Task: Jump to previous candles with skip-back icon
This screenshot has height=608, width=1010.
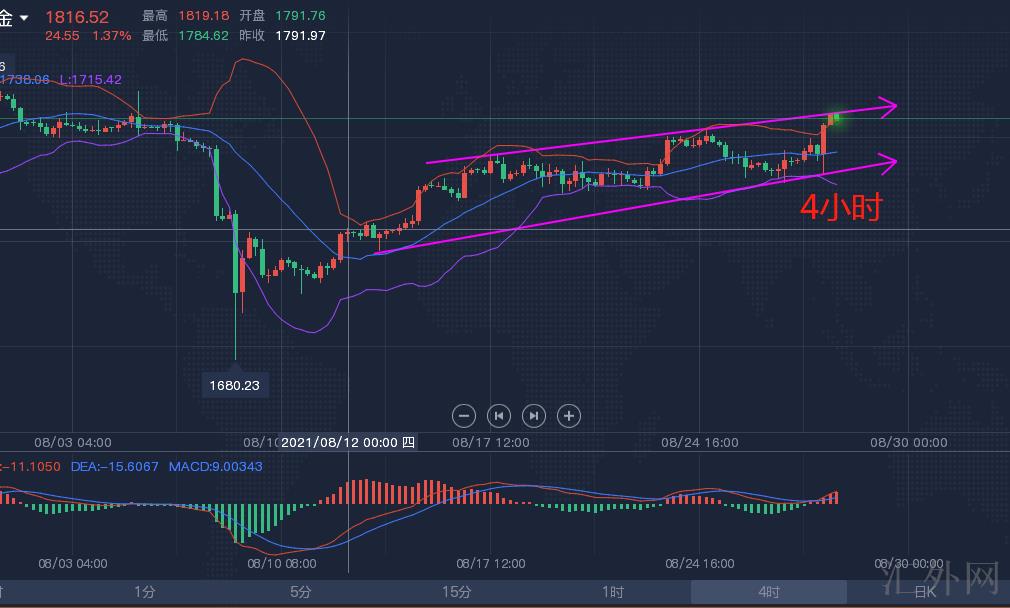Action: pyautogui.click(x=498, y=415)
